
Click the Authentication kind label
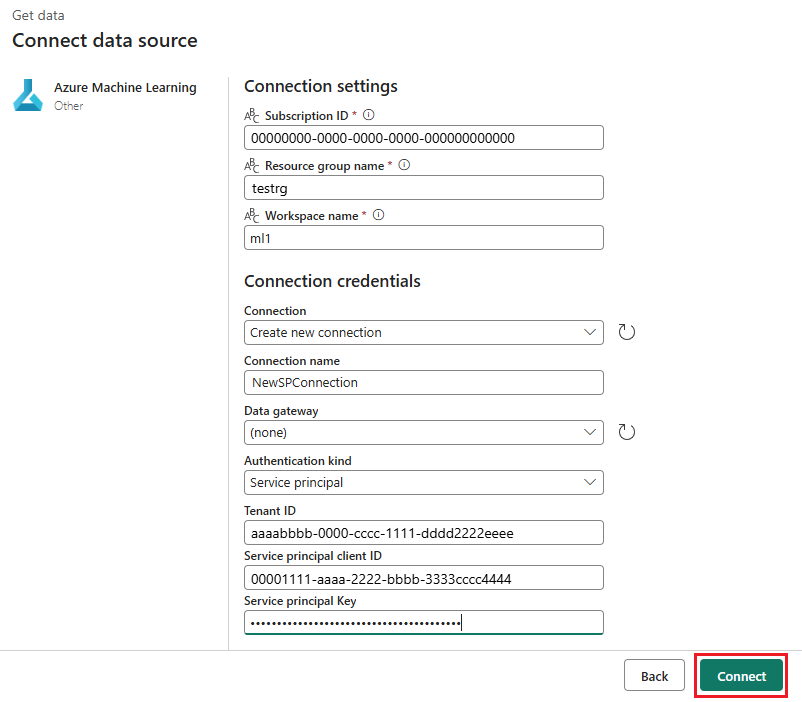(298, 460)
